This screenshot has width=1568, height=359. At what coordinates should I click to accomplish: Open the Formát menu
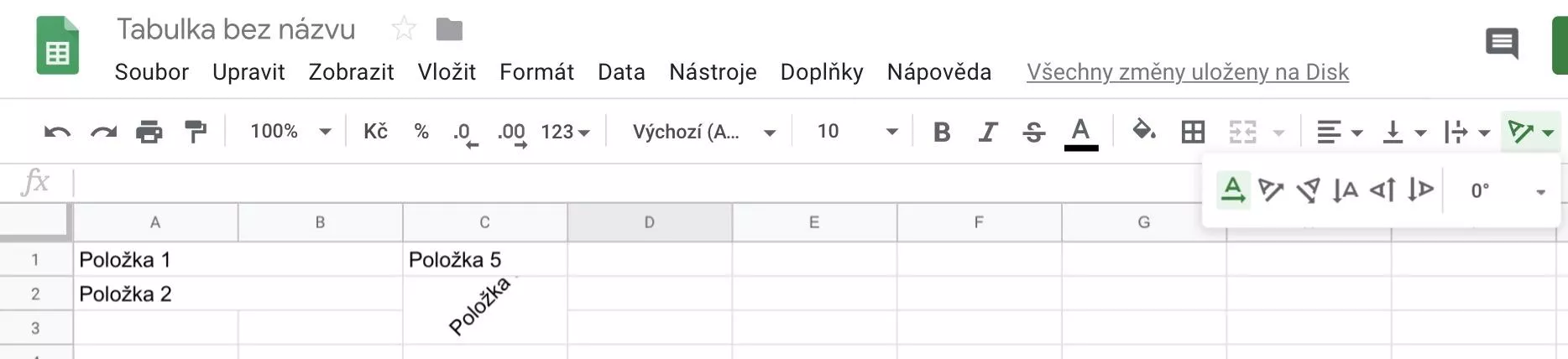536,72
